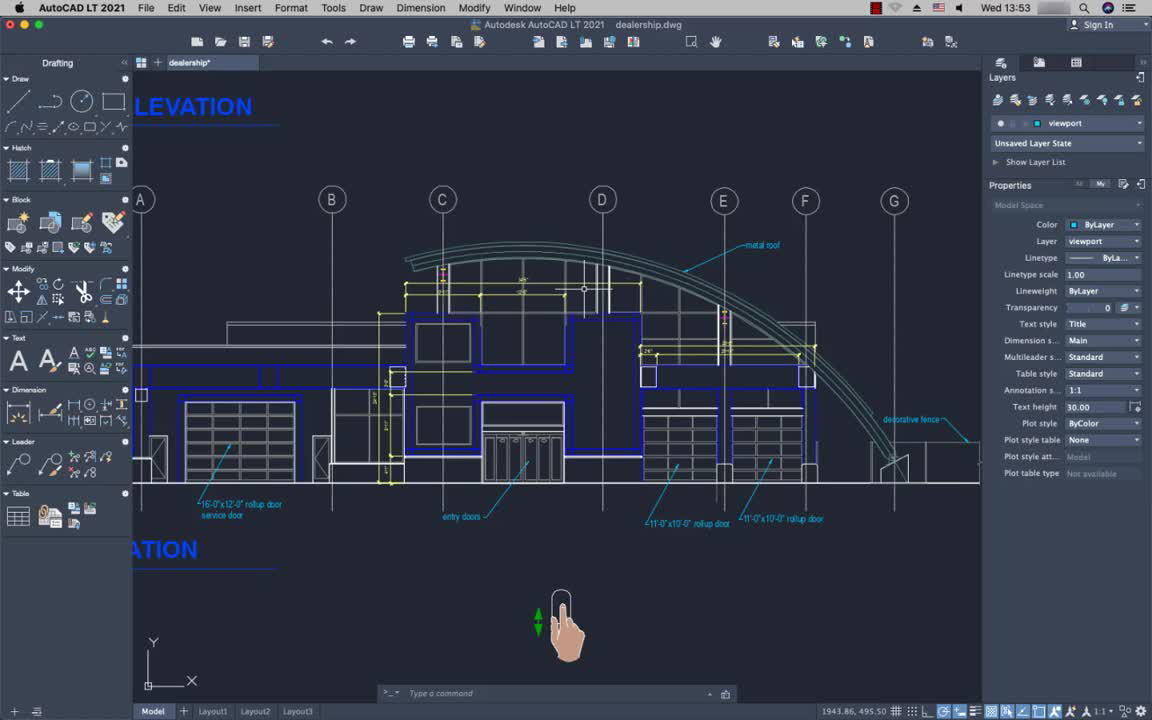Click the viewport layer color swatch
The width and height of the screenshot is (1152, 720).
tap(1037, 123)
